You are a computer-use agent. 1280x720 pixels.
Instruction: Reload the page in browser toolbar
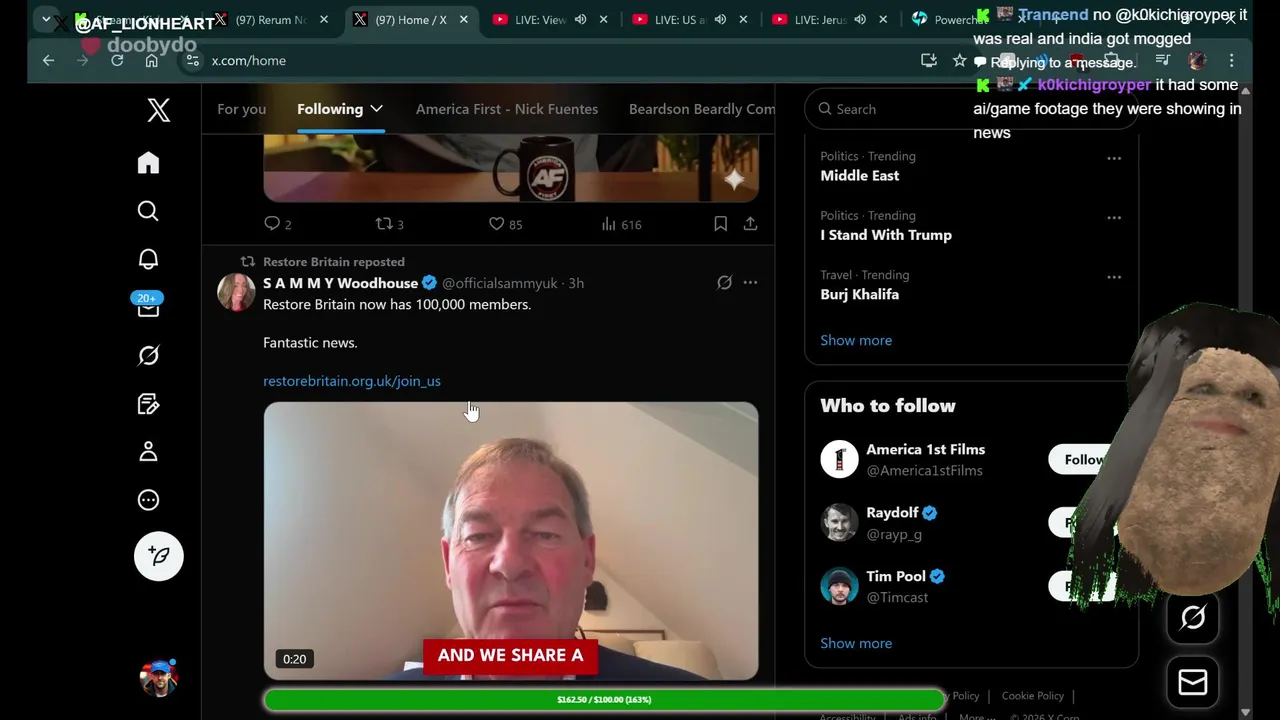(x=117, y=60)
